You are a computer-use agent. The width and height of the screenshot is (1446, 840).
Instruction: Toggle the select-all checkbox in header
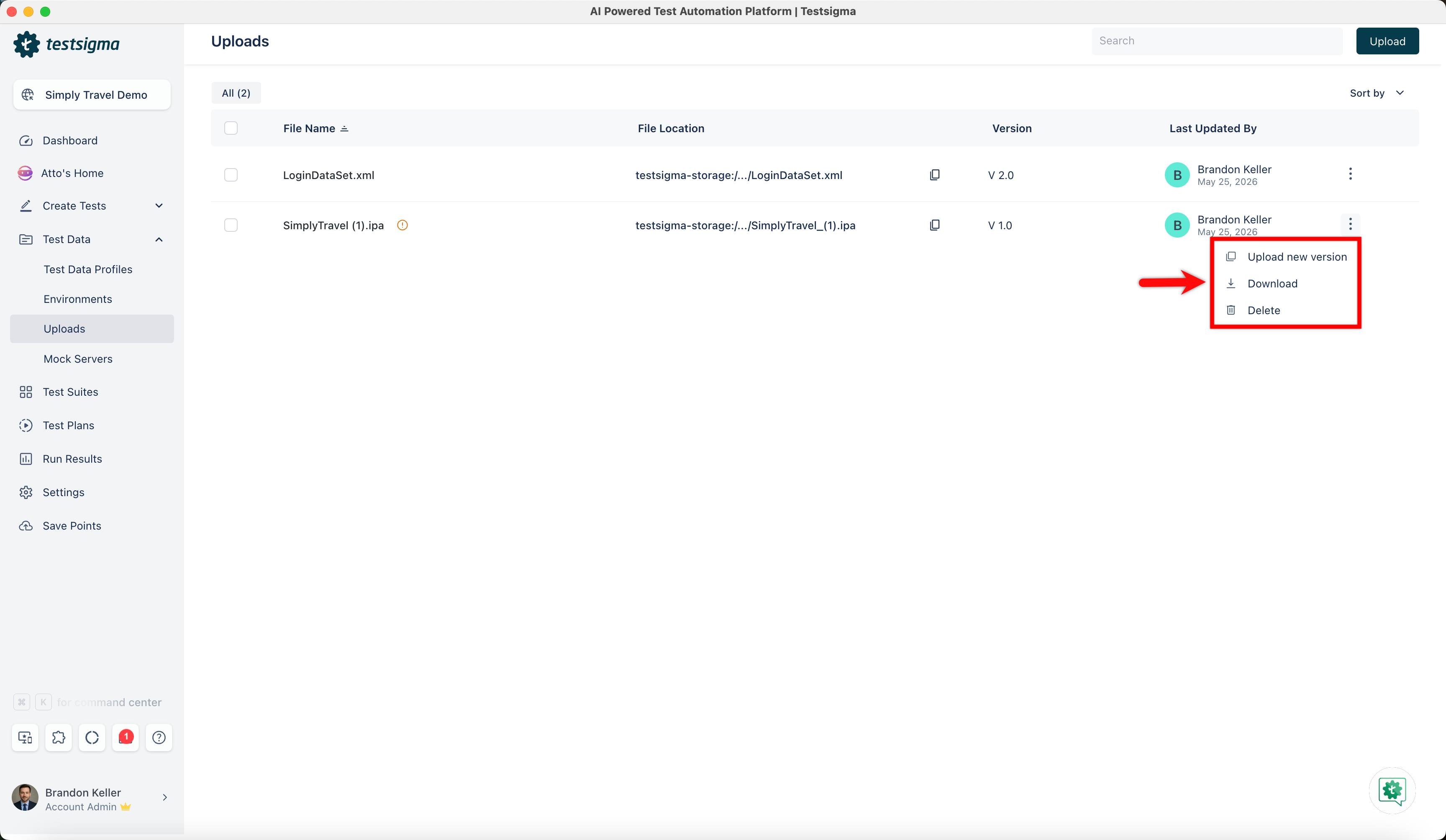(x=231, y=128)
